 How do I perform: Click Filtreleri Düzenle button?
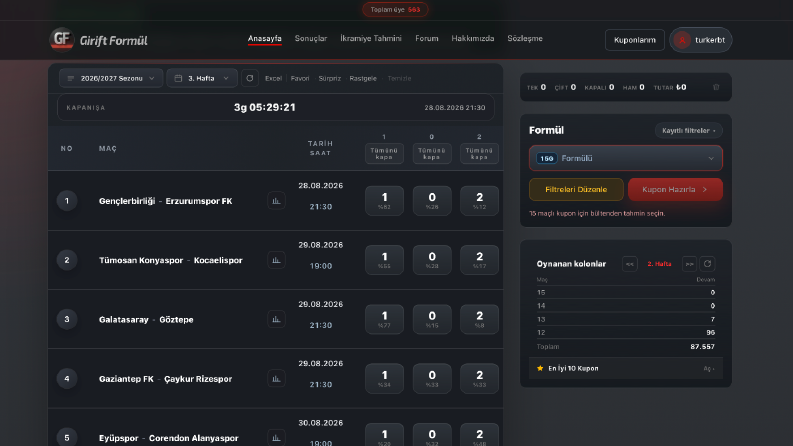coord(576,190)
